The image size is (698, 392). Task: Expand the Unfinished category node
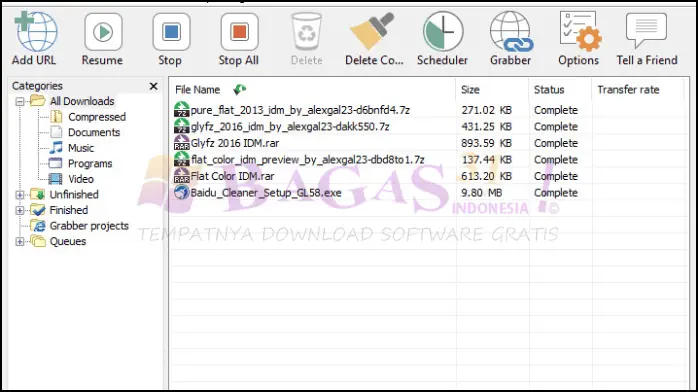click(20, 195)
